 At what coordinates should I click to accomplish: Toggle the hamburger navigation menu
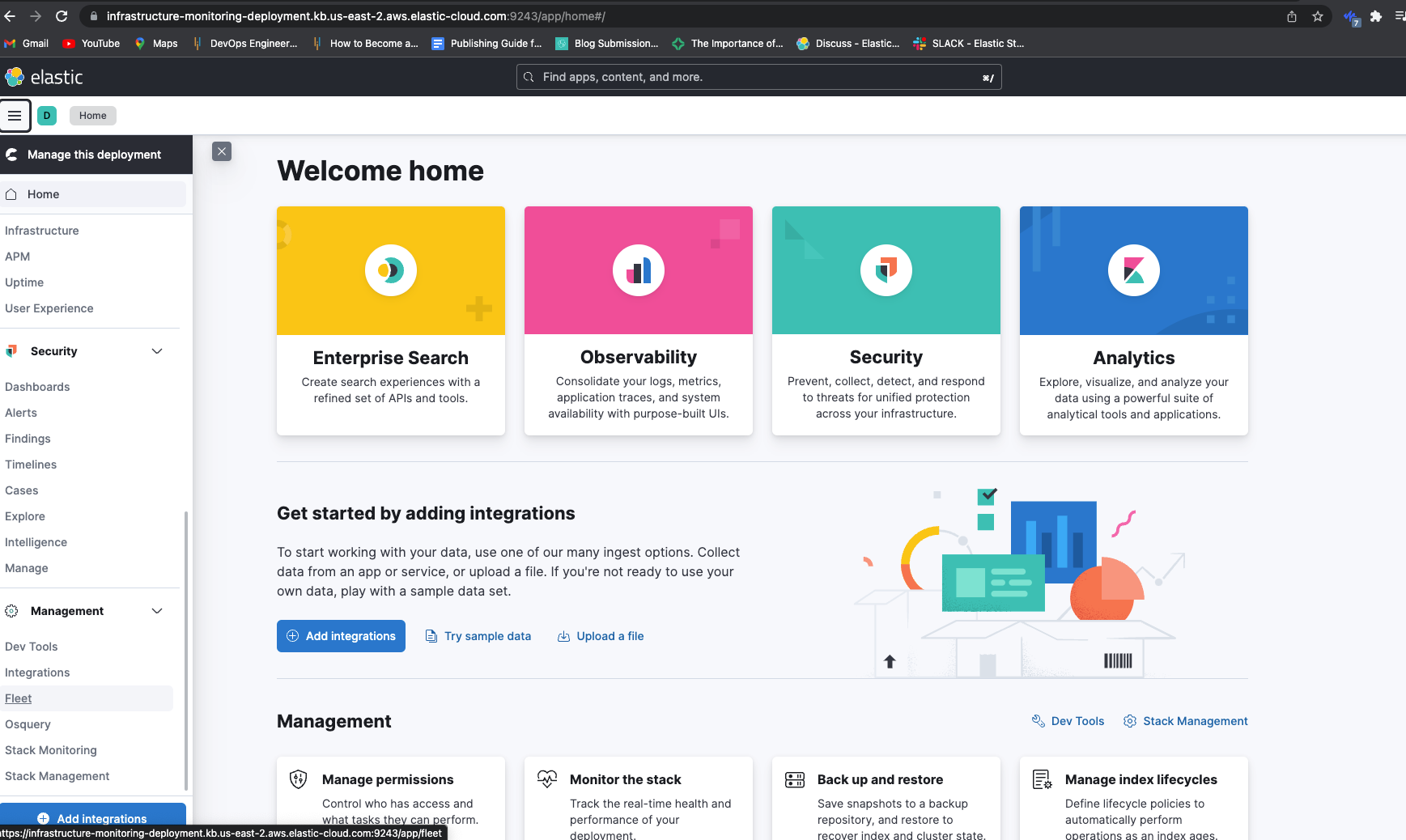click(x=15, y=116)
